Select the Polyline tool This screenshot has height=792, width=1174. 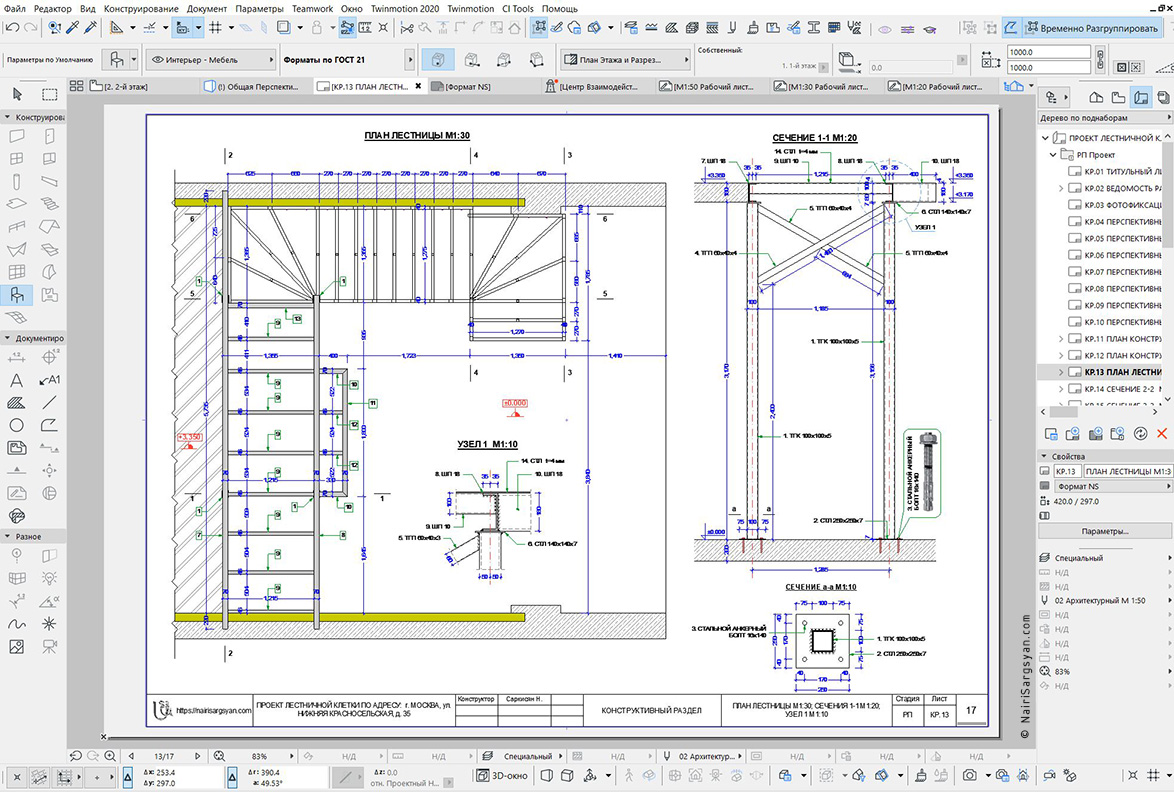pyautogui.click(x=49, y=425)
